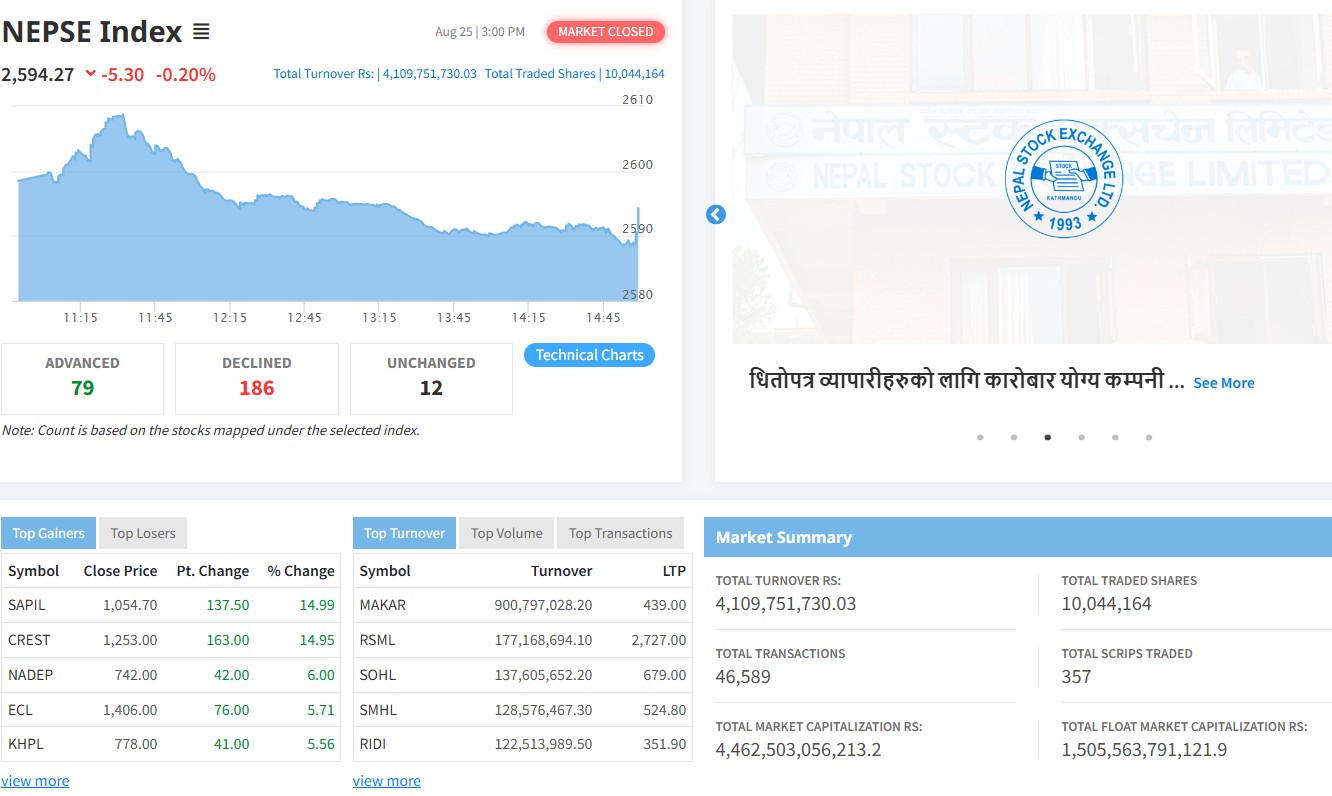Click MAKAR turnover 900,797,028.20
This screenshot has height=796, width=1332.
(x=544, y=605)
